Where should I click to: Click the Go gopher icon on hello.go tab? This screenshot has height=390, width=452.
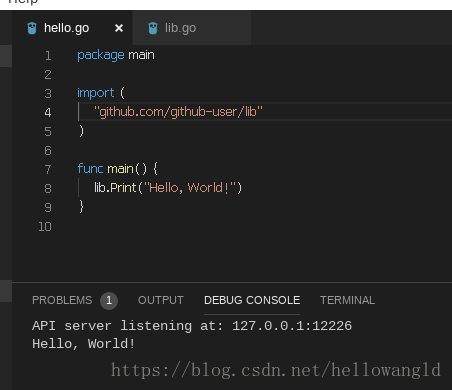point(32,28)
